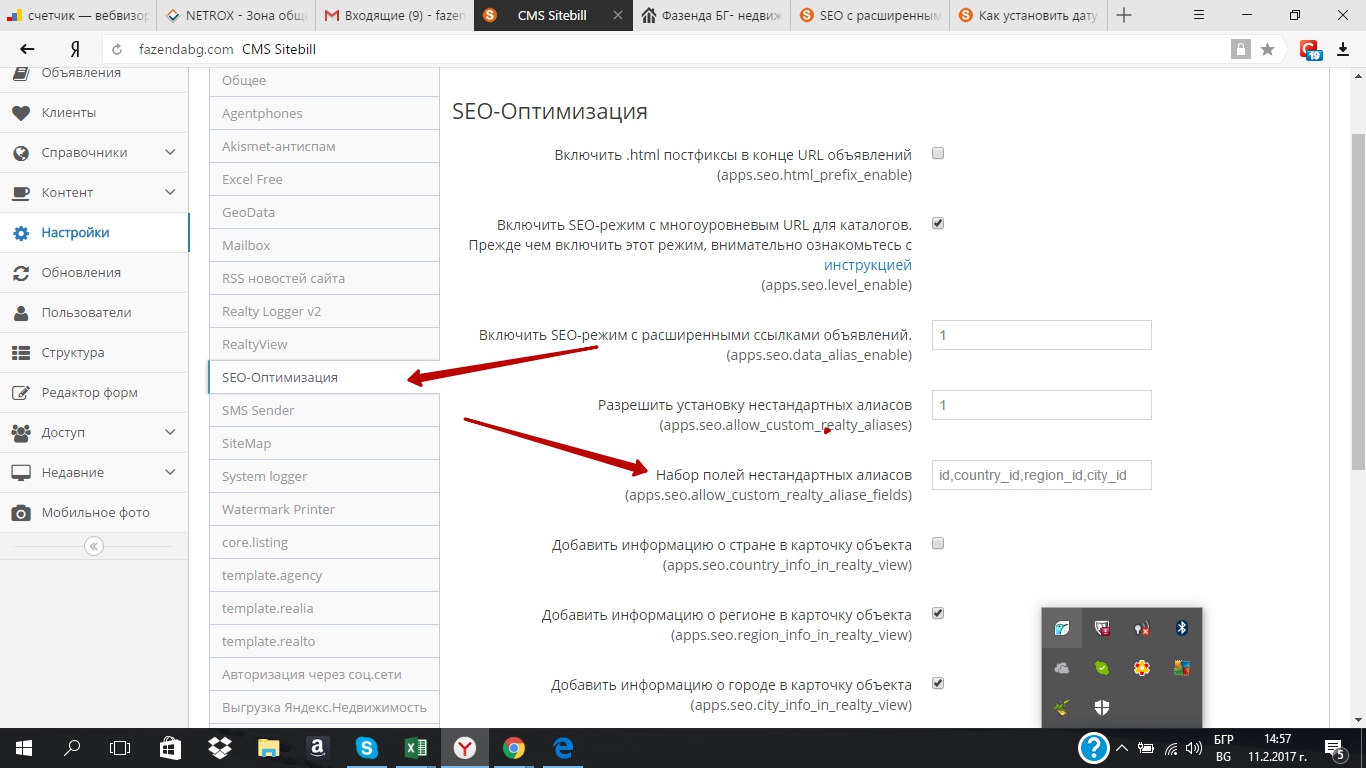
Task: Click the Bluetooth icon in tray popup
Action: tap(1181, 628)
